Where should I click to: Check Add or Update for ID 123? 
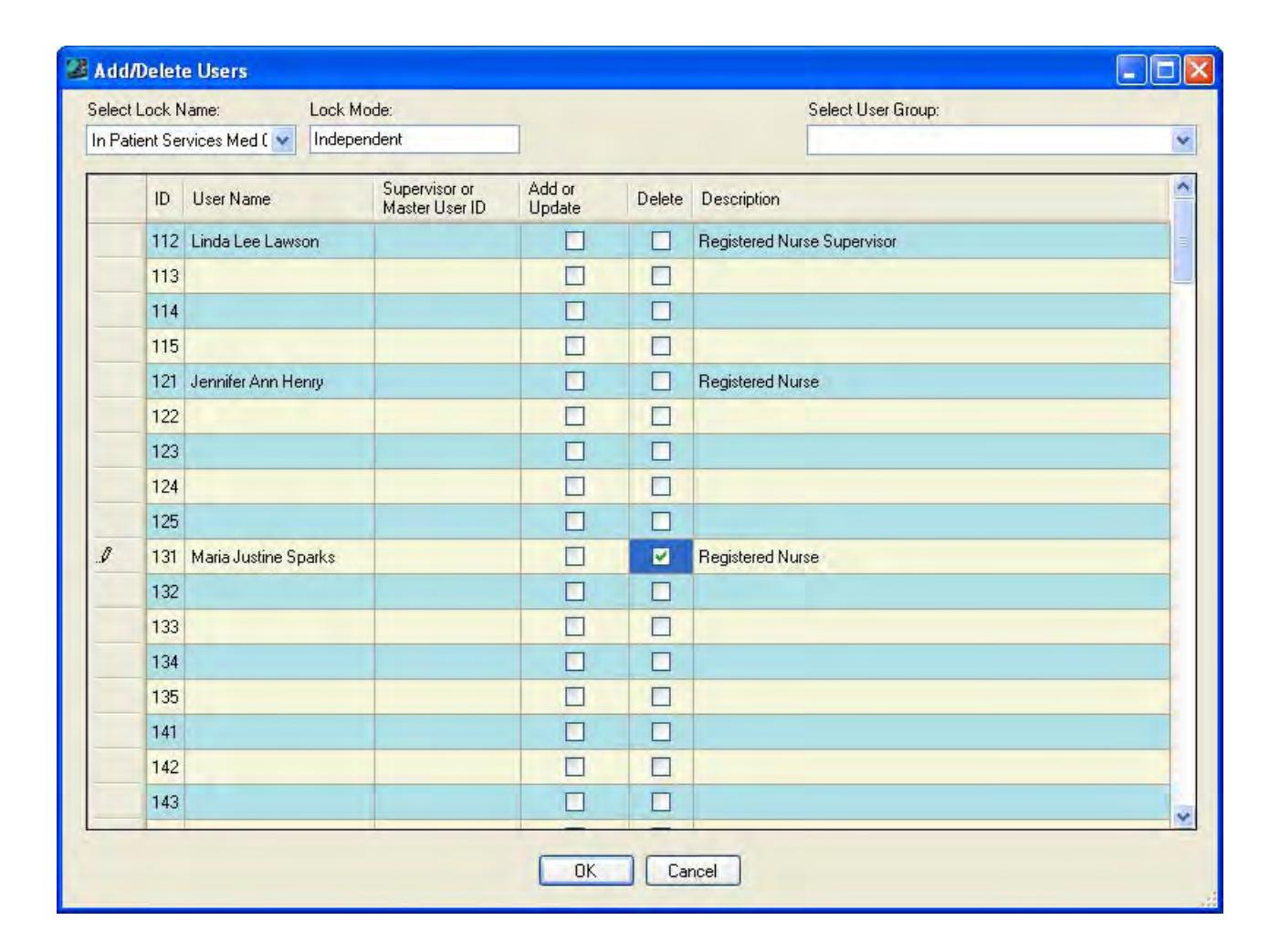(574, 451)
